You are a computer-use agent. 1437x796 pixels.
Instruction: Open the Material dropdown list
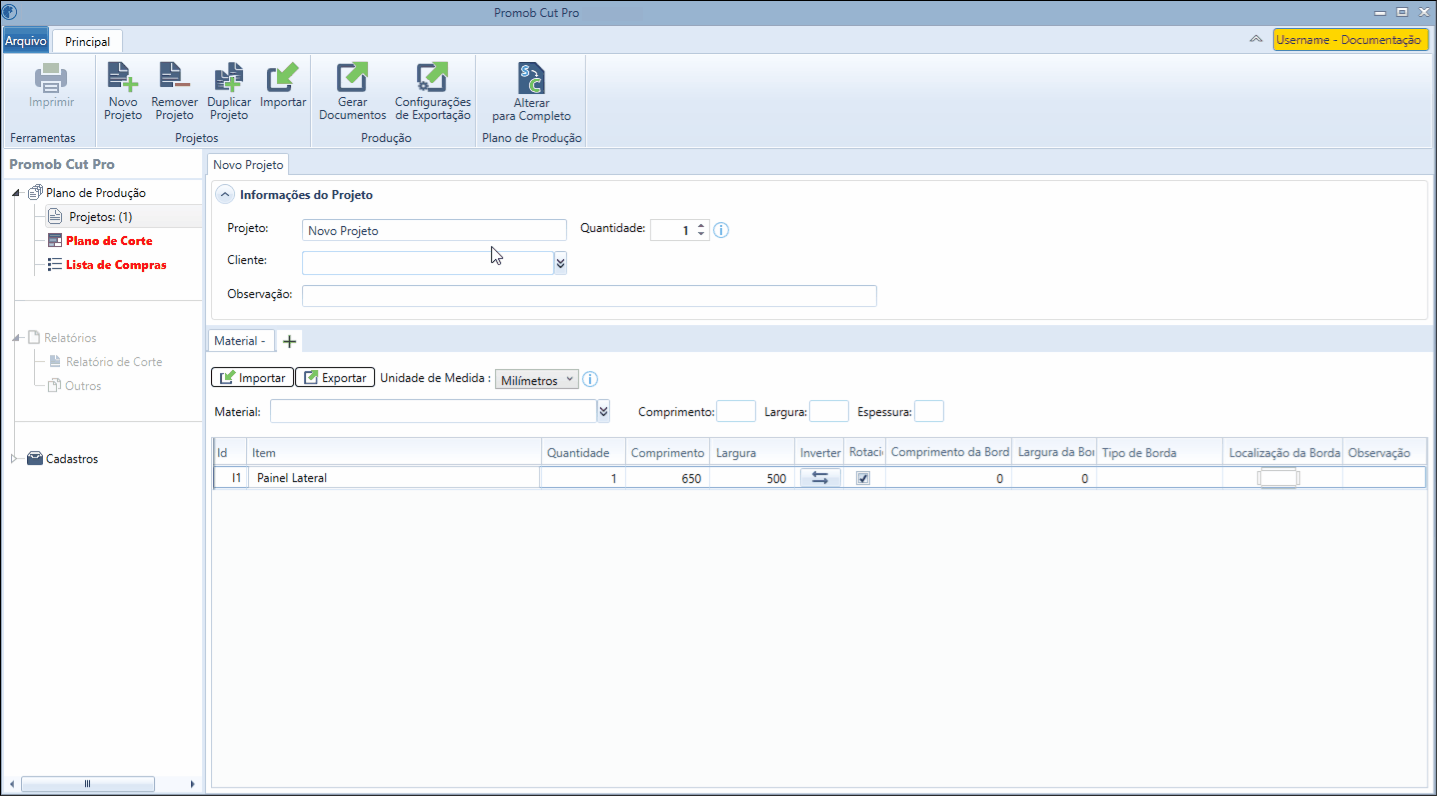pos(603,411)
